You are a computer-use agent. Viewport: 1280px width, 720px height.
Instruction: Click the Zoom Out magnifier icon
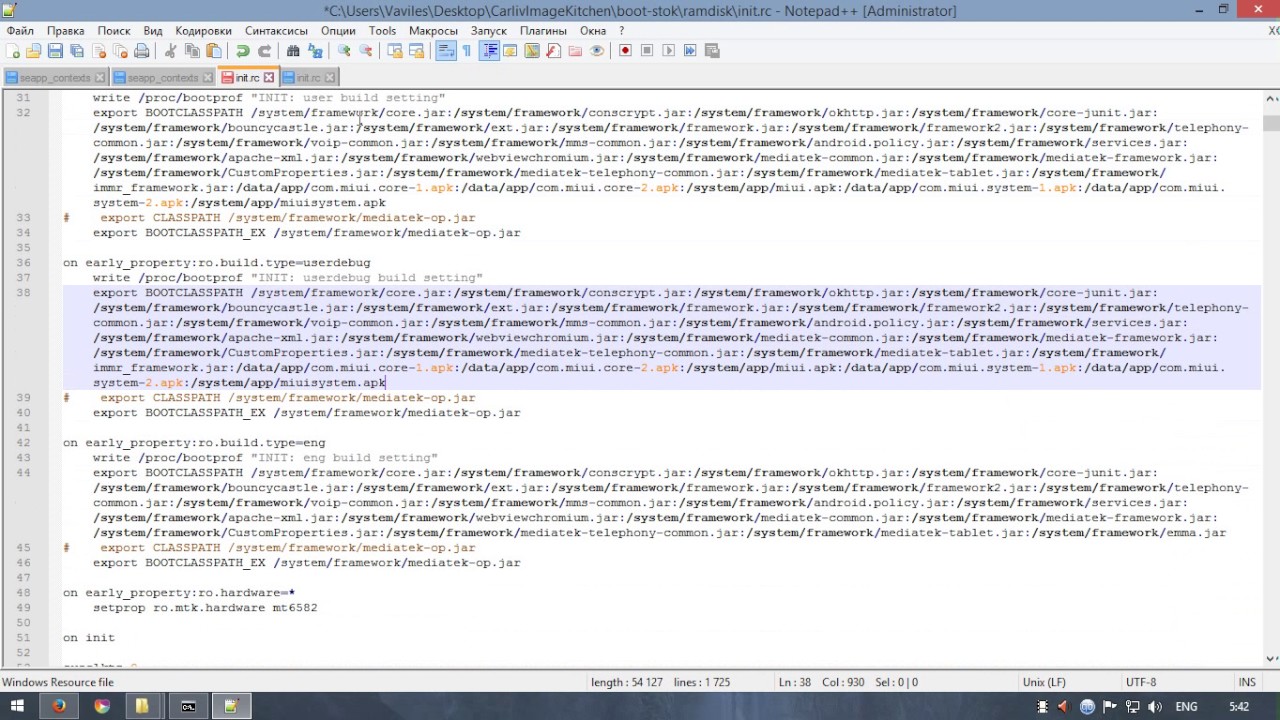pyautogui.click(x=365, y=51)
